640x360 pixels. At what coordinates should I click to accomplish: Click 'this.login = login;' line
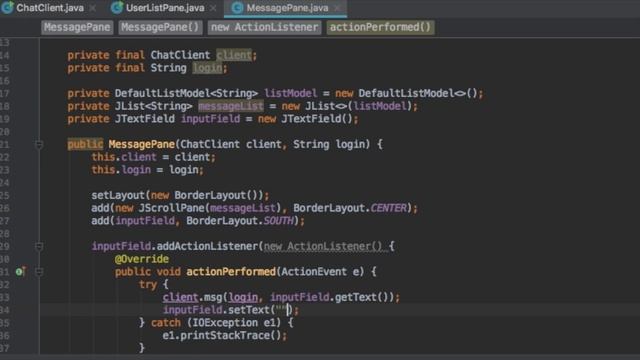tap(147, 170)
